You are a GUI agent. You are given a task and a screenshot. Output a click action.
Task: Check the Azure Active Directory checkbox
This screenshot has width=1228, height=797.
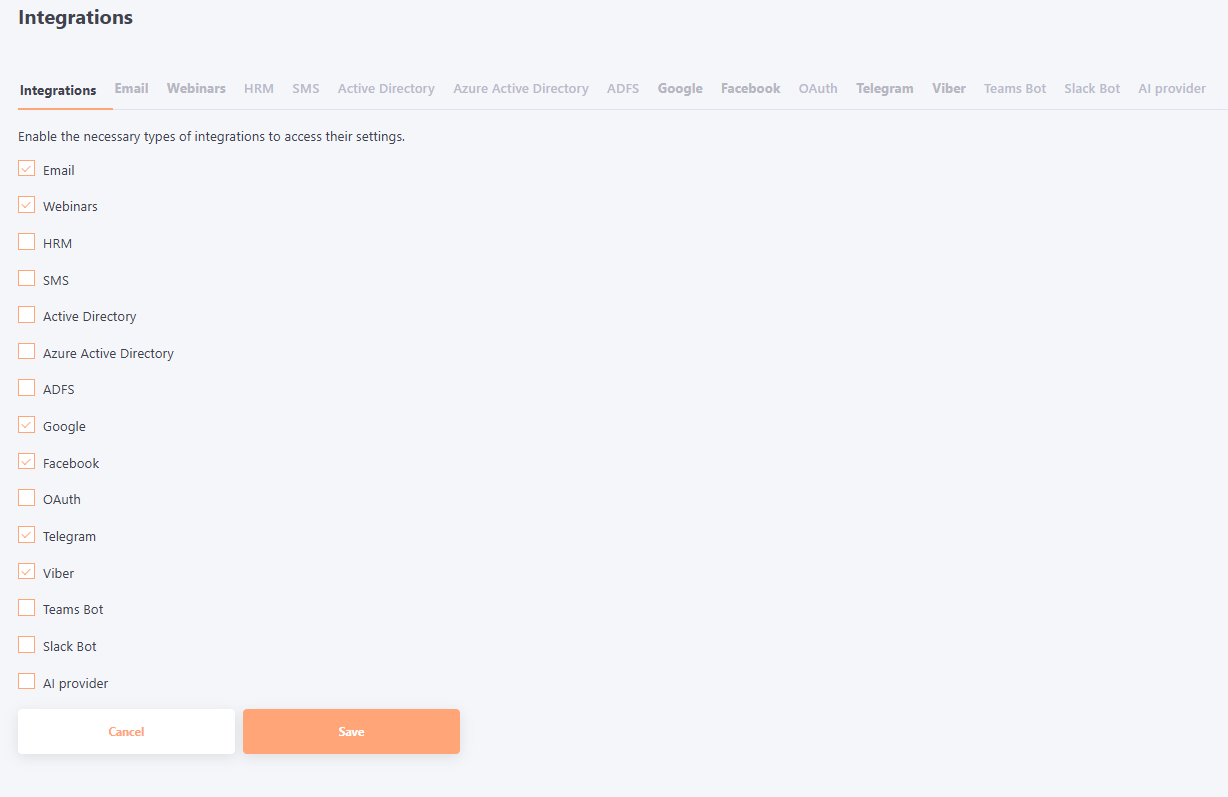(27, 352)
